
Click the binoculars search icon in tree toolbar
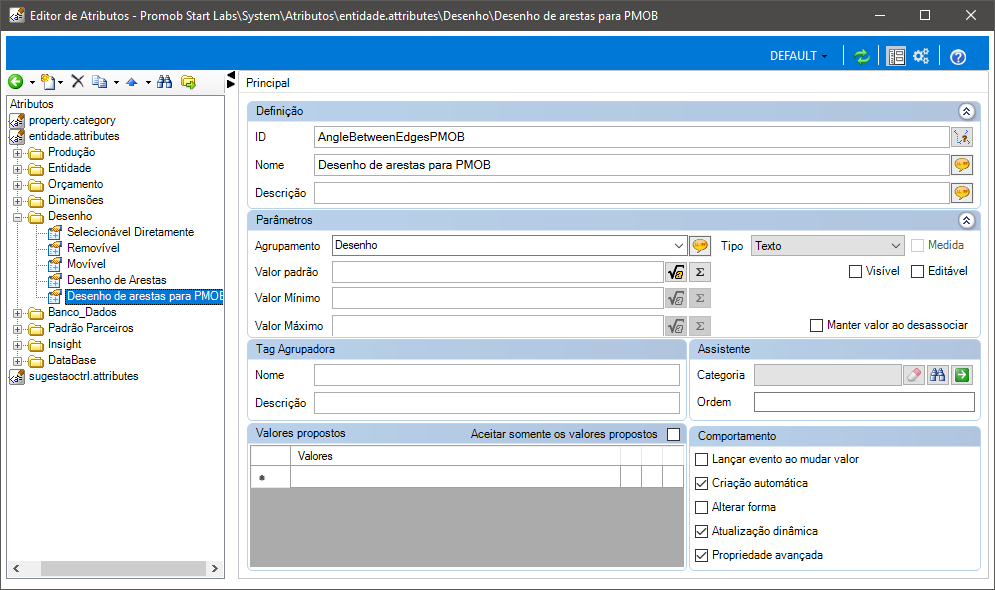coord(165,82)
